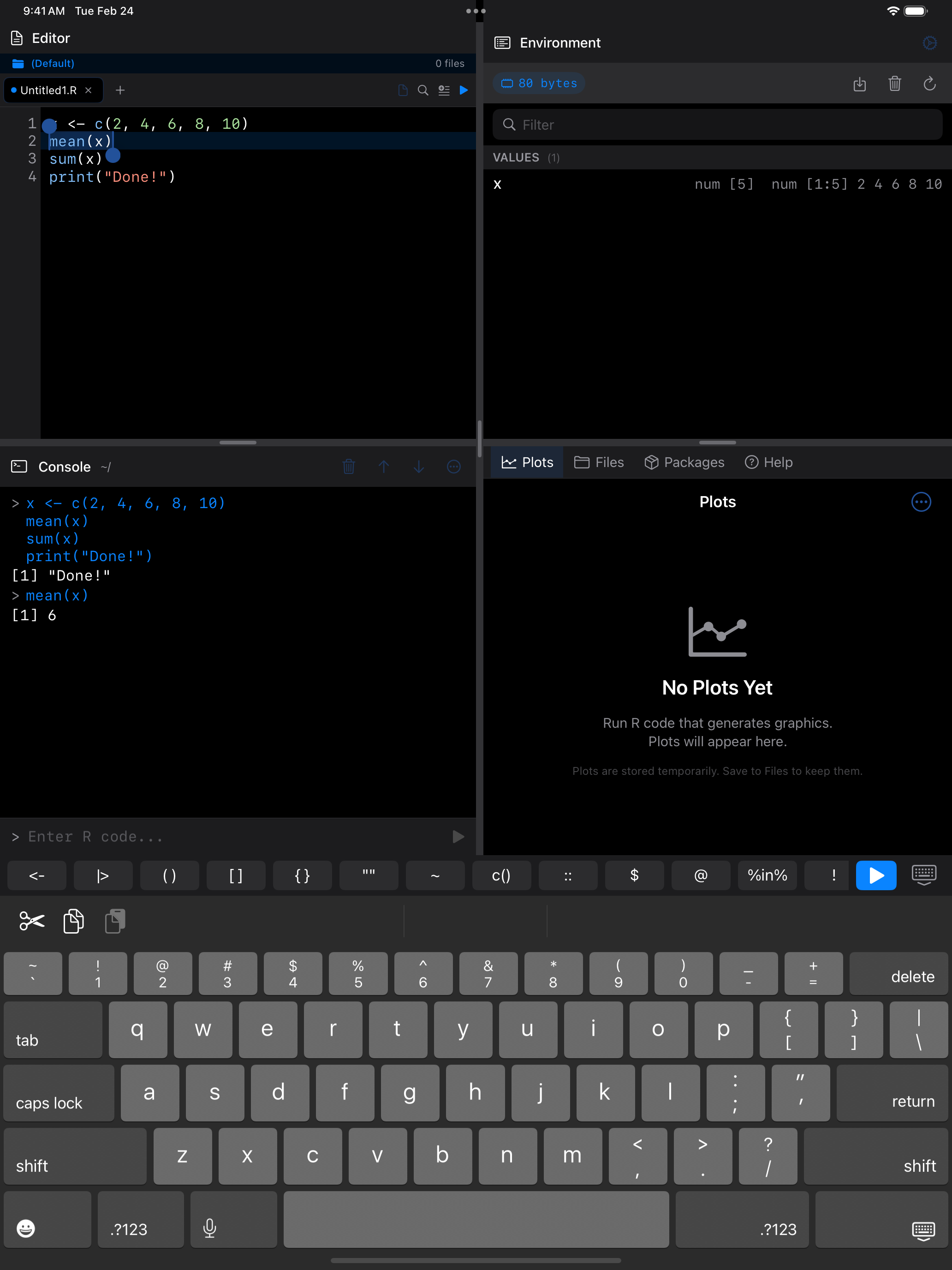Clear the Console with its trash icon
Screen dimensions: 952x1270
[x=349, y=467]
